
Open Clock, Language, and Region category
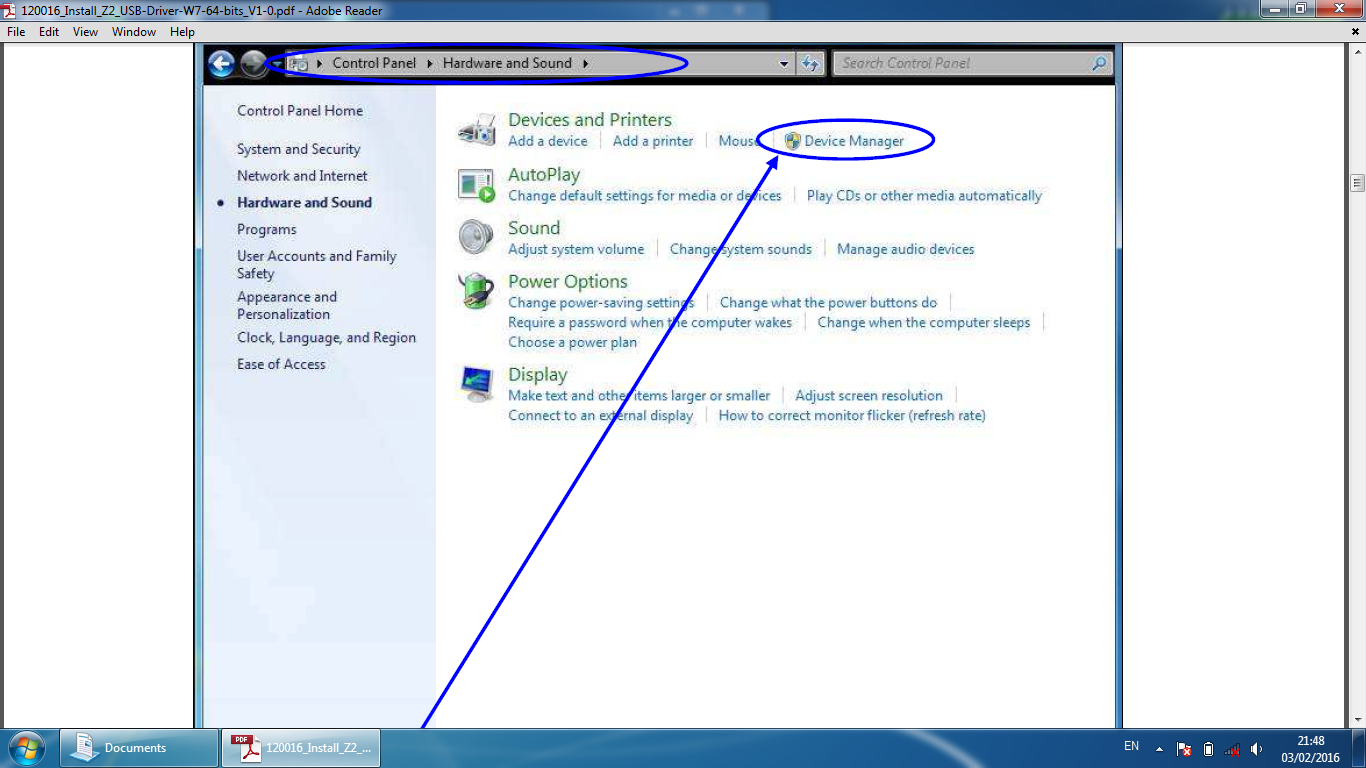pyautogui.click(x=326, y=338)
